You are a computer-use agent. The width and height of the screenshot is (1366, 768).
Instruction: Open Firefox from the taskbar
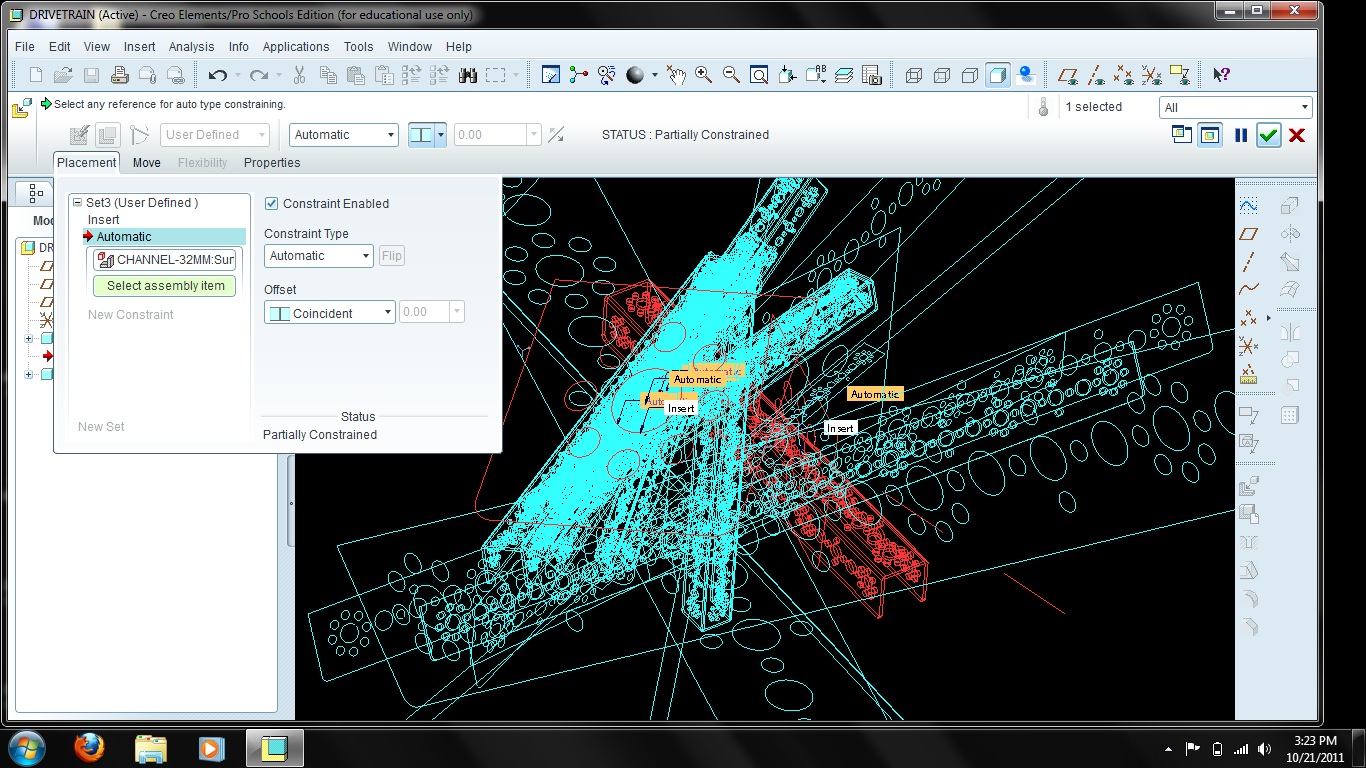pyautogui.click(x=89, y=748)
